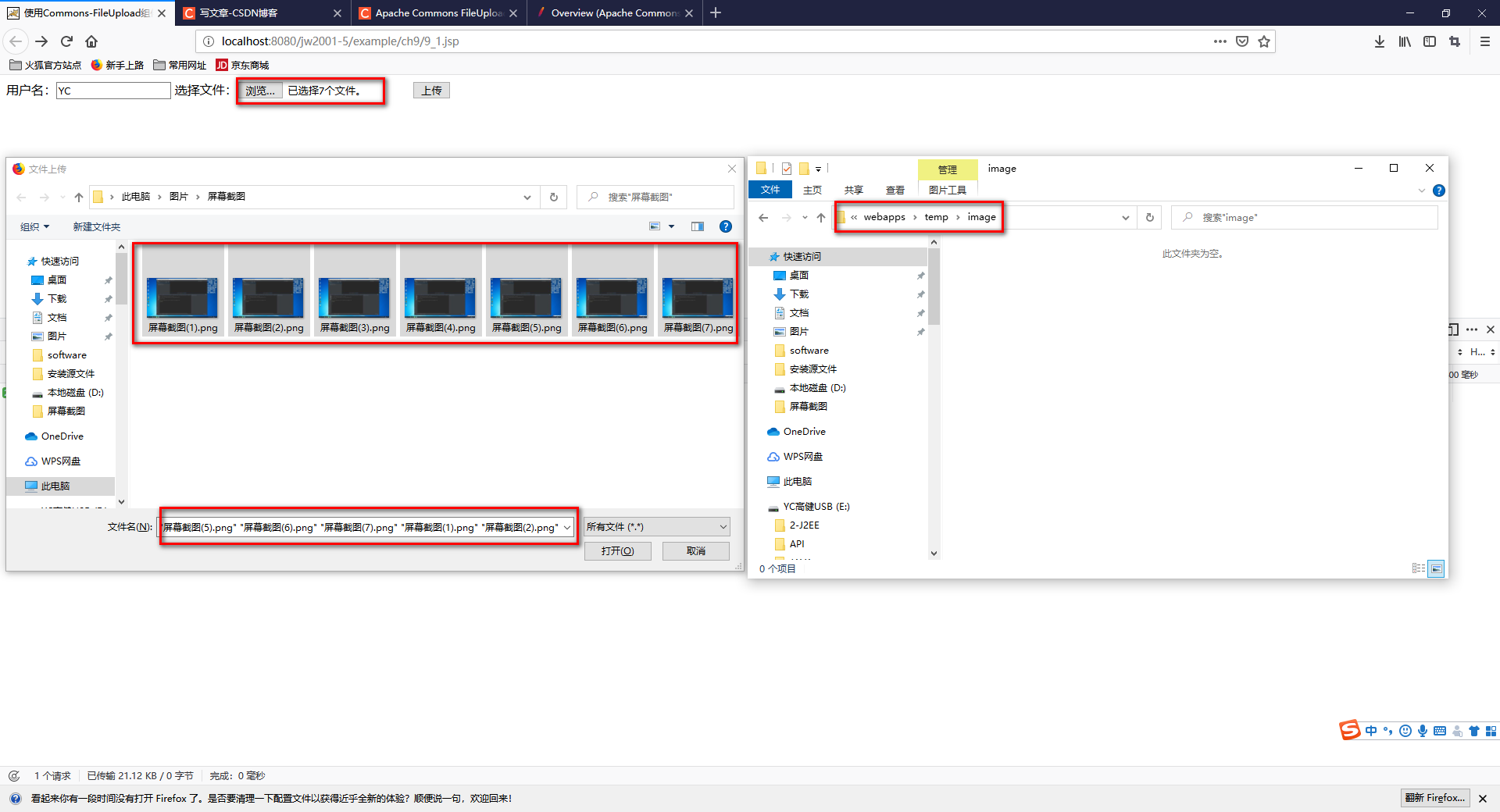Click the 打开(O) button
This screenshot has width=1500, height=812.
617,550
